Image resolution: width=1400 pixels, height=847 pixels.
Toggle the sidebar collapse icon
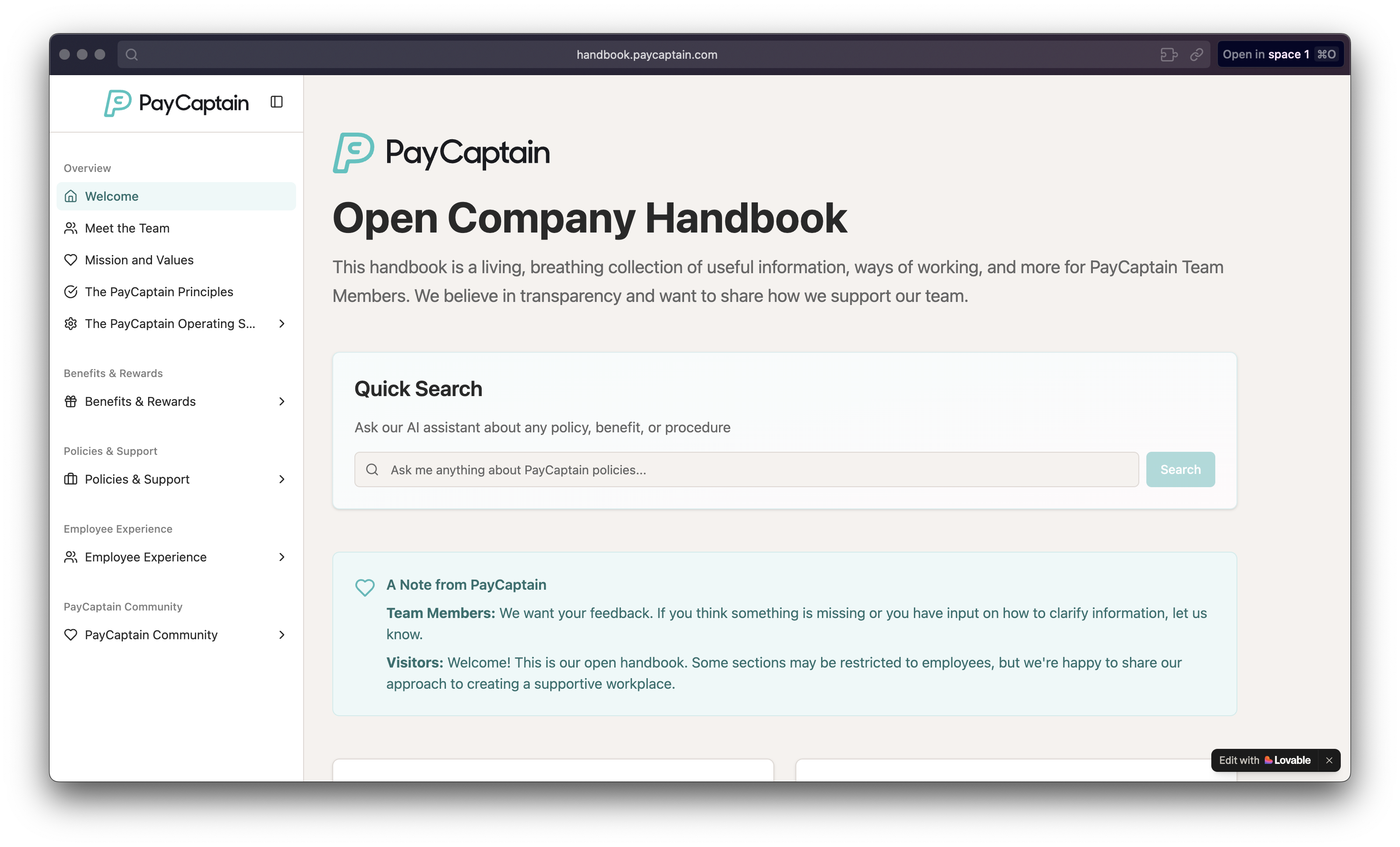tap(277, 102)
